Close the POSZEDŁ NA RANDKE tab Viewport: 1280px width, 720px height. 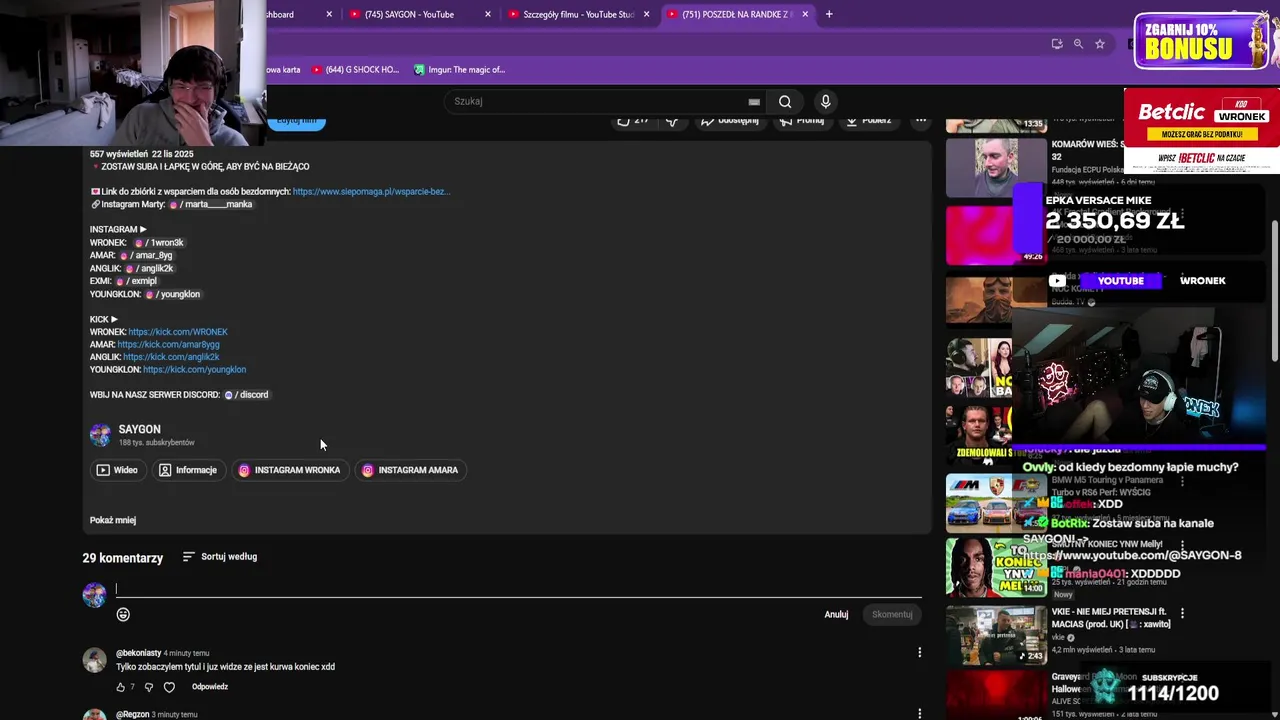click(x=805, y=14)
